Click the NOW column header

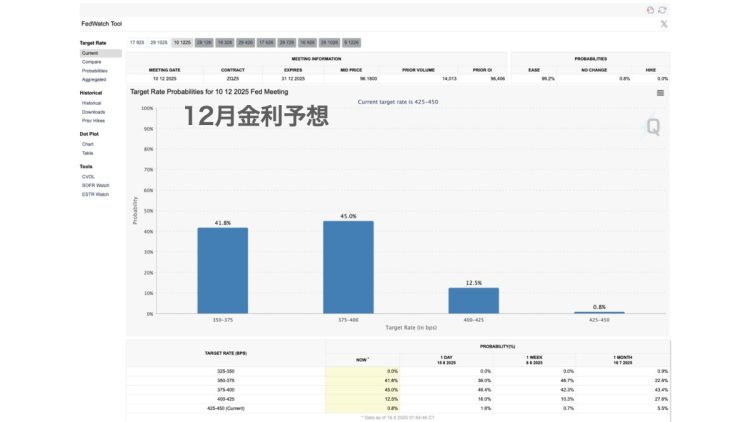pos(362,360)
